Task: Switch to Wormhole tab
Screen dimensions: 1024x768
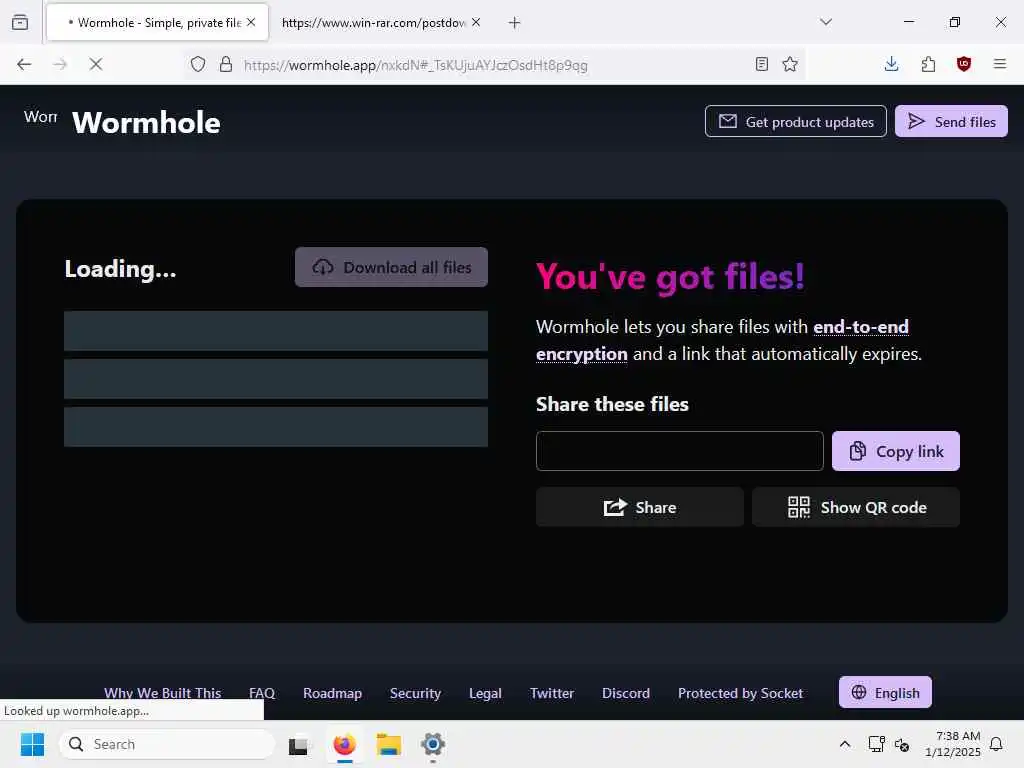Action: (x=157, y=22)
